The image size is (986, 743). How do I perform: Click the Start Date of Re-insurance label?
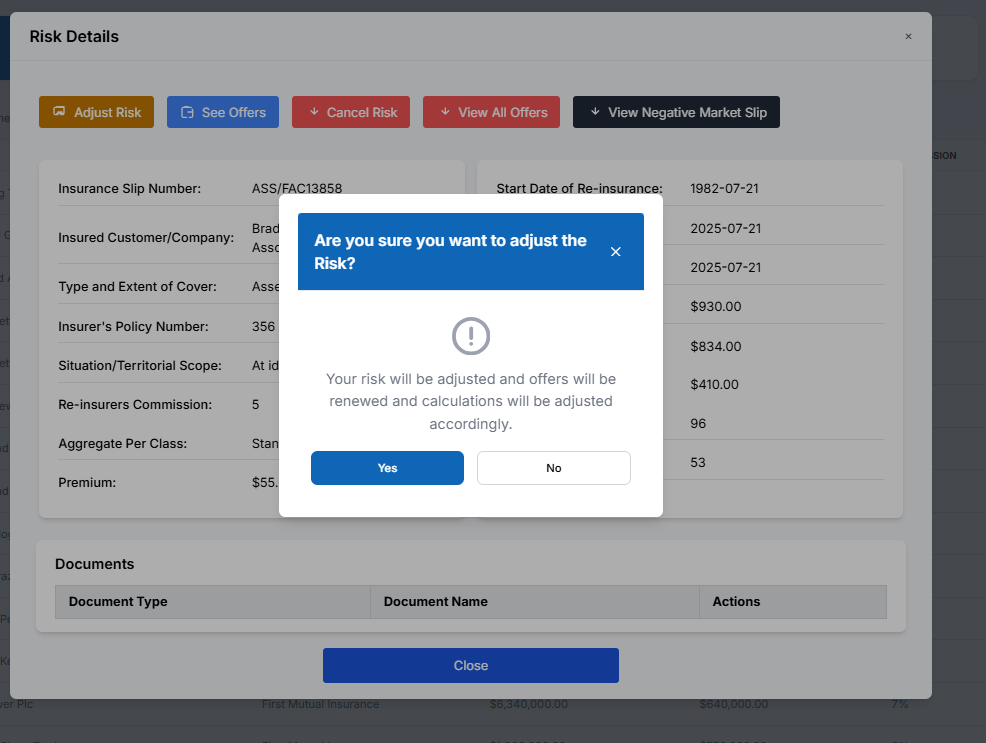pos(579,188)
